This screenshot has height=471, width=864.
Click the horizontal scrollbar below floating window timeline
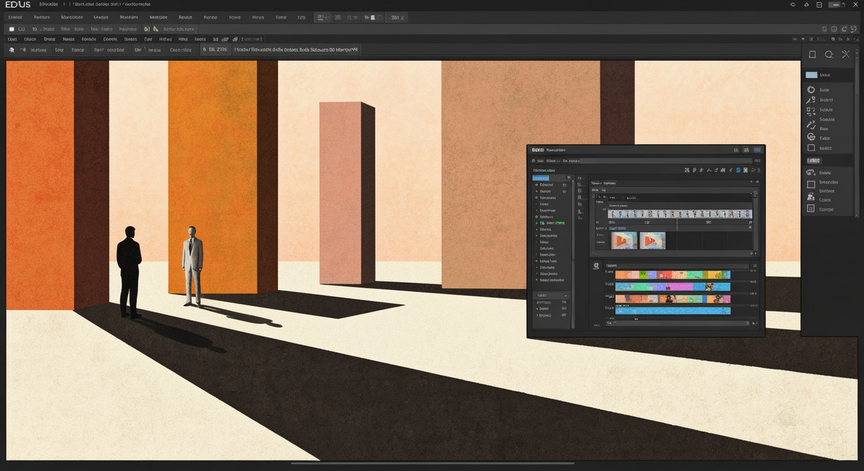tap(678, 323)
